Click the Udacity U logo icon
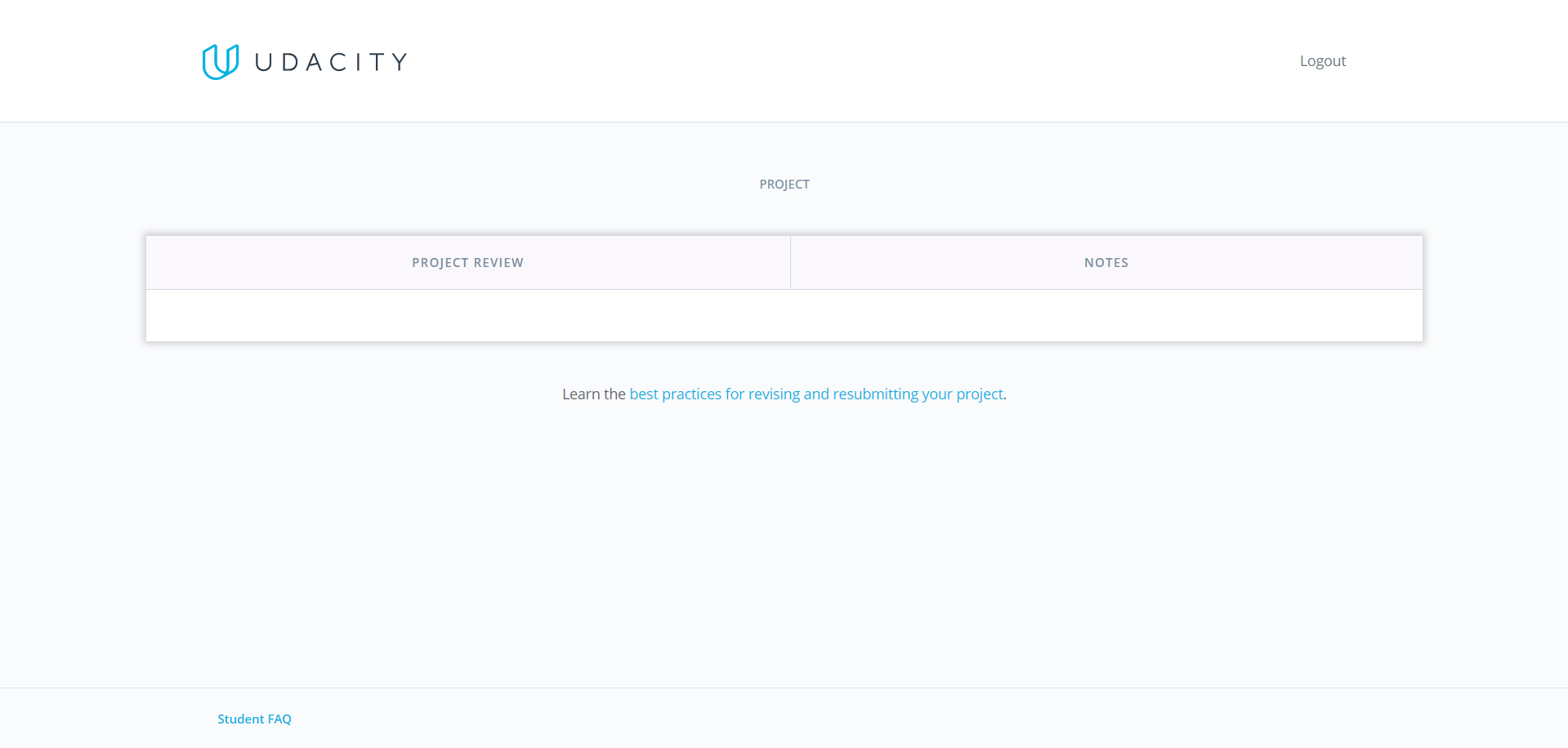This screenshot has height=748, width=1568. coord(221,62)
